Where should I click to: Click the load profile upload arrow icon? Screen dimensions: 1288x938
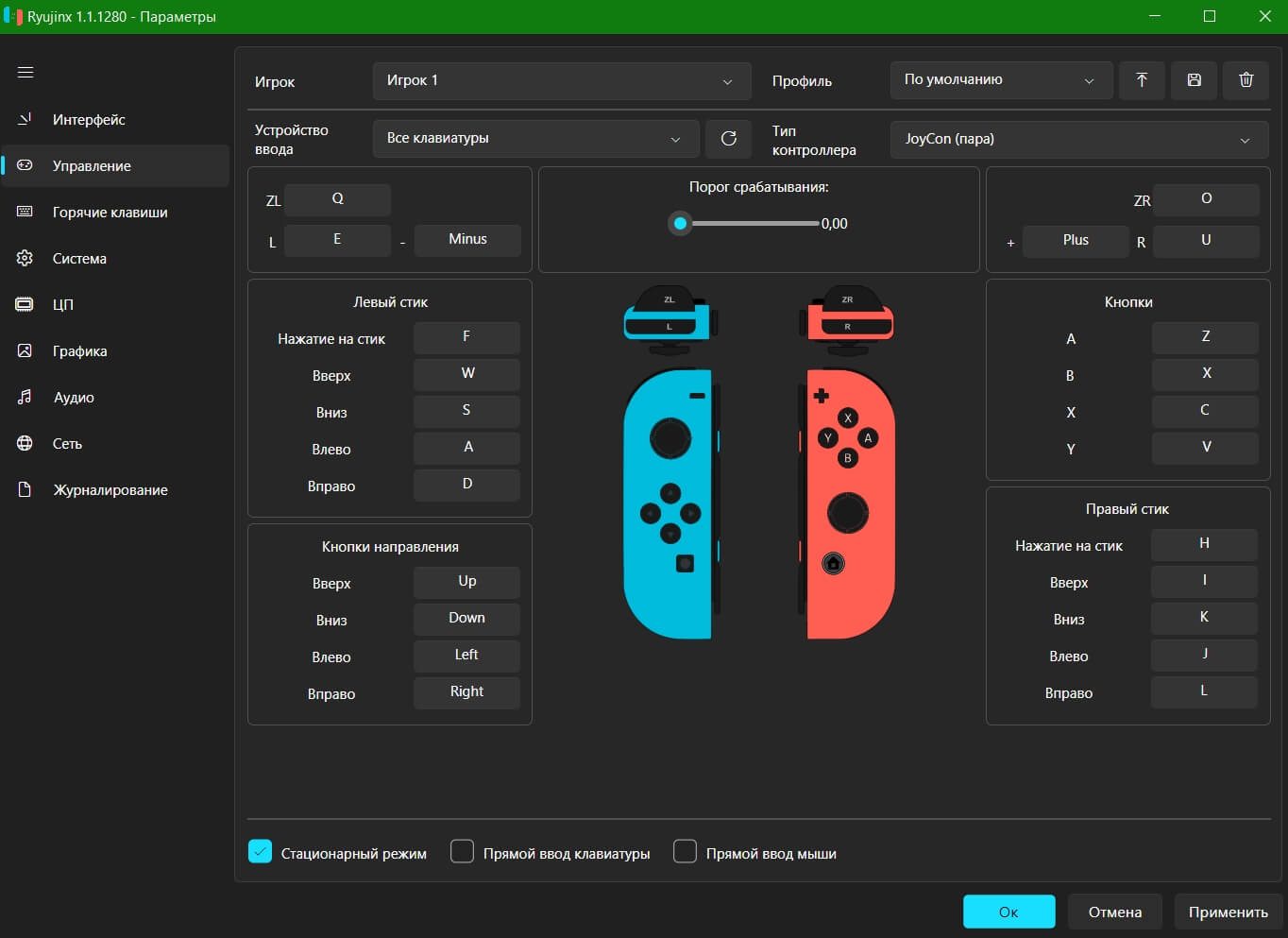(1142, 80)
